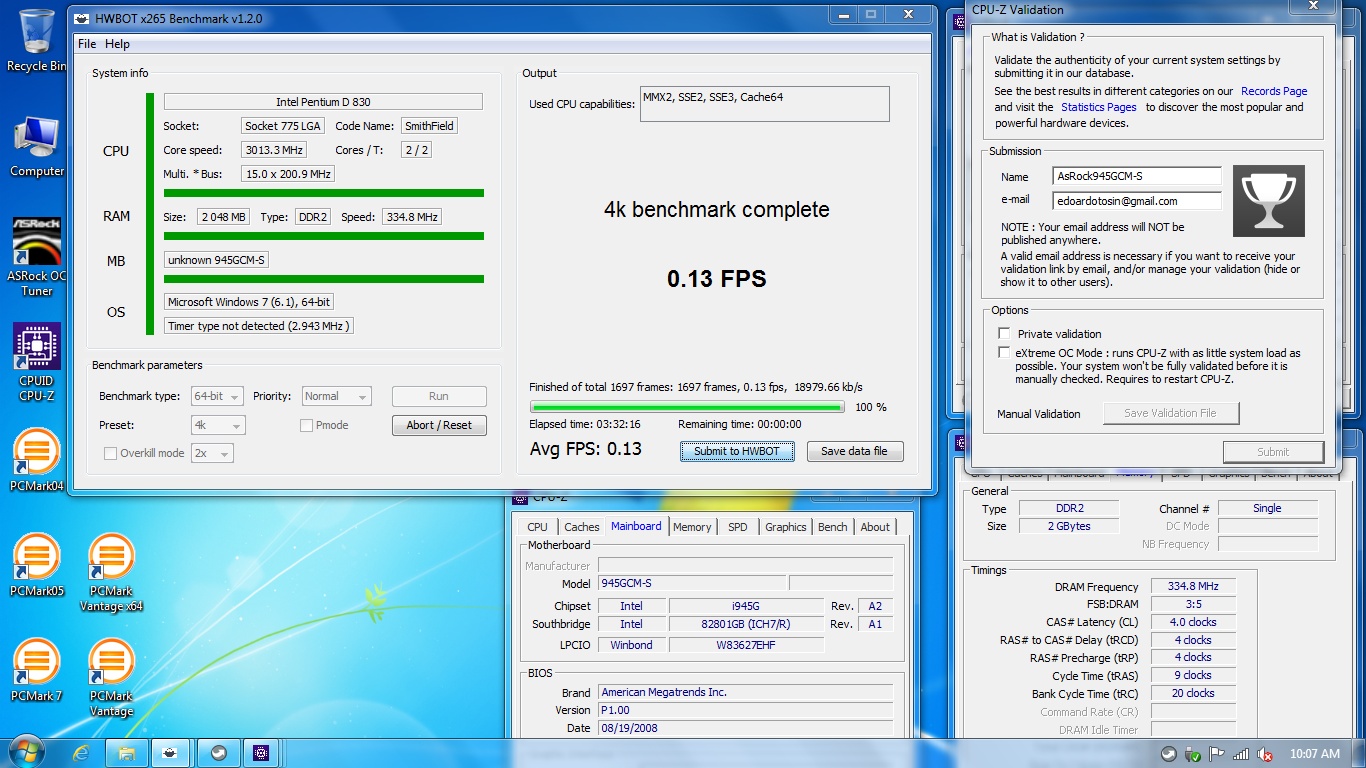Open the CPUID CPU-Z desktop shortcut
This screenshot has width=1366, height=768.
(37, 362)
